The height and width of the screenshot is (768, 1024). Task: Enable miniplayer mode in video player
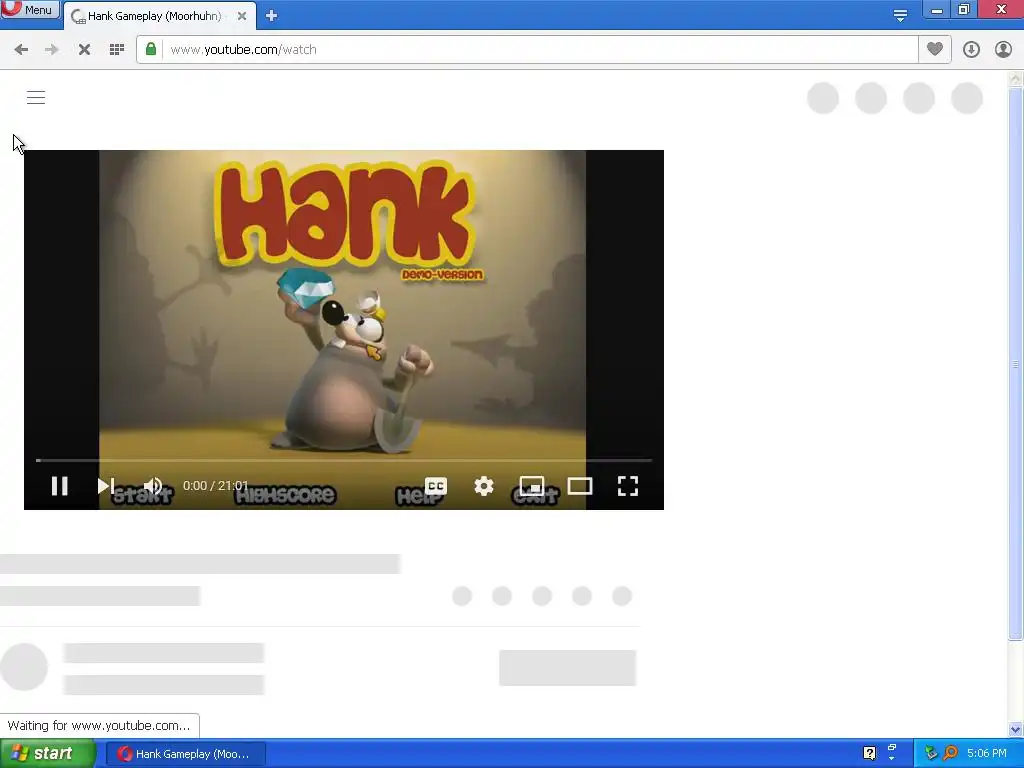click(x=532, y=486)
